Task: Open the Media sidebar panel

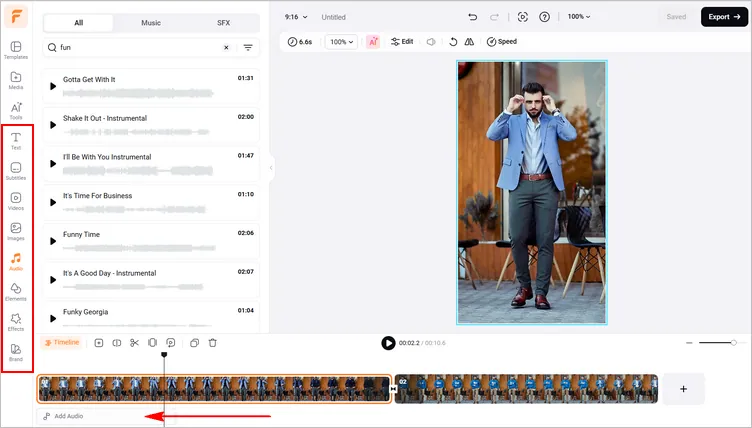Action: tap(16, 81)
